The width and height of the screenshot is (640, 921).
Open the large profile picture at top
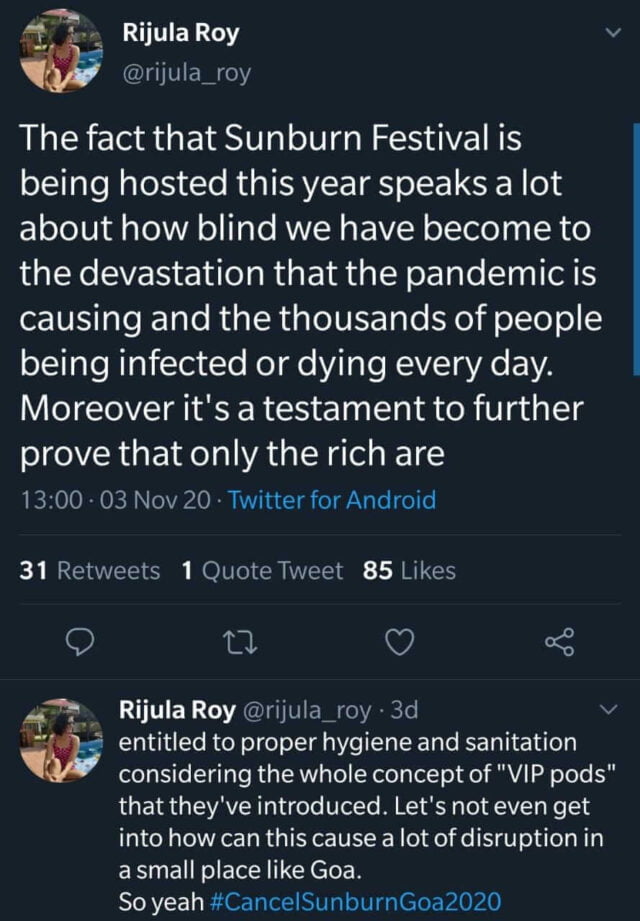(x=62, y=52)
